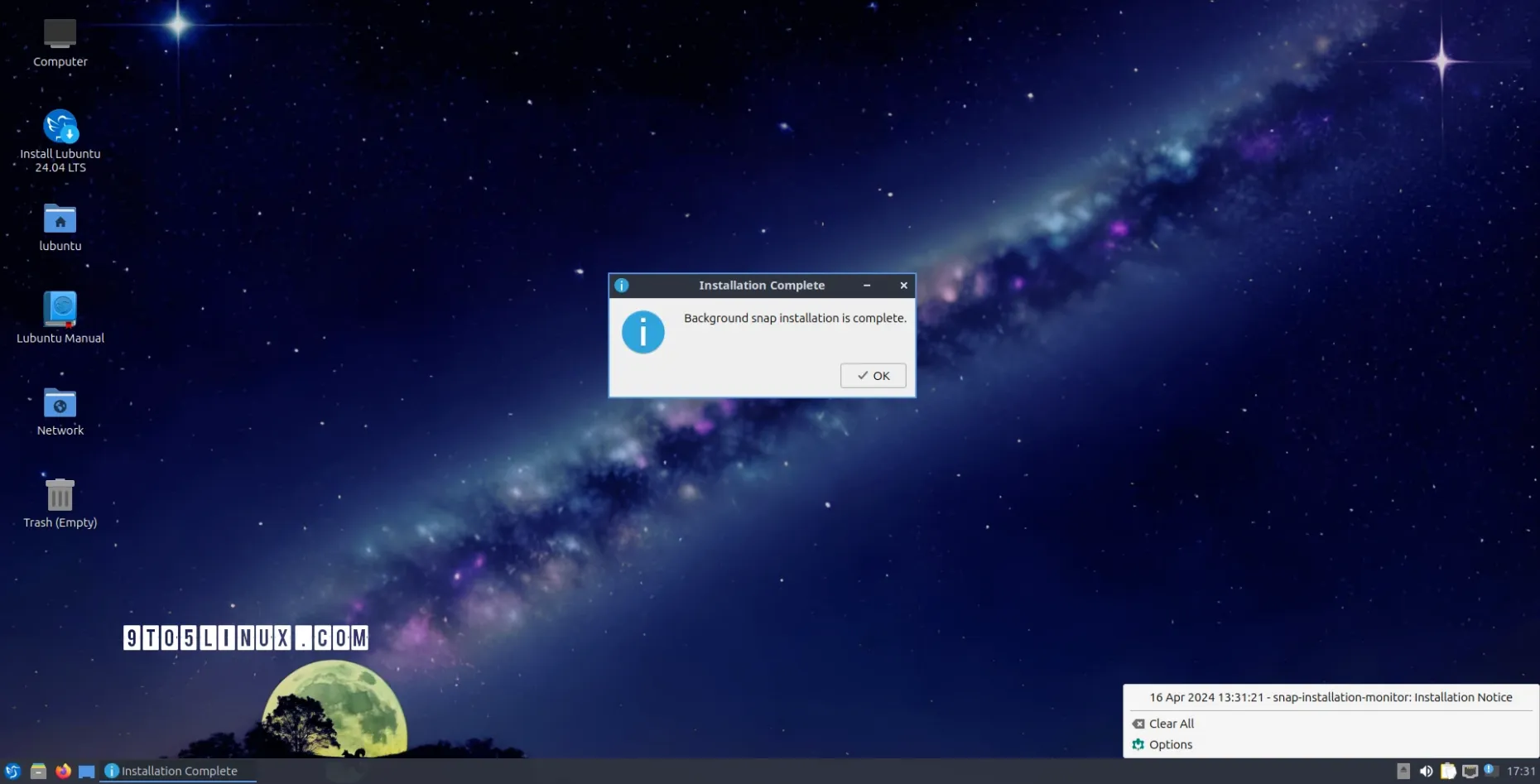This screenshot has width=1540, height=784.
Task: Open the Network shortcut on the desktop
Action: point(60,405)
